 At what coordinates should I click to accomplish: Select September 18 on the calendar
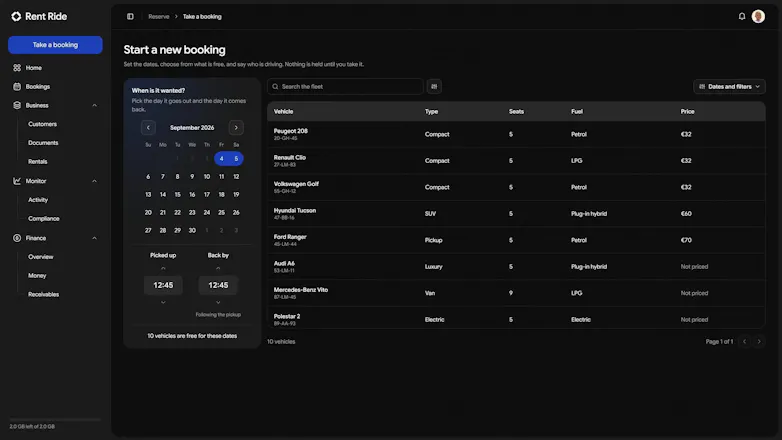pyautogui.click(x=221, y=195)
